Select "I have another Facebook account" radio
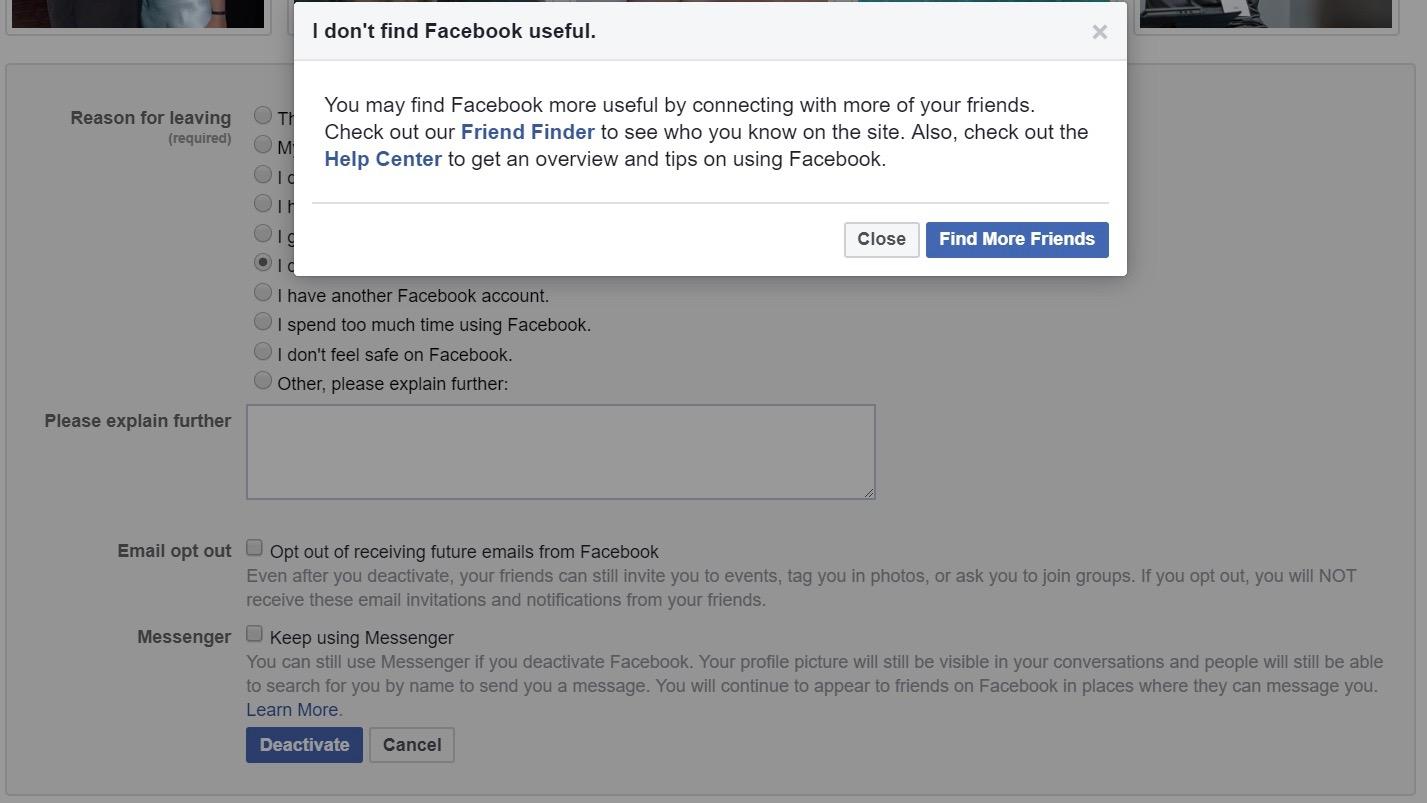 [x=263, y=293]
